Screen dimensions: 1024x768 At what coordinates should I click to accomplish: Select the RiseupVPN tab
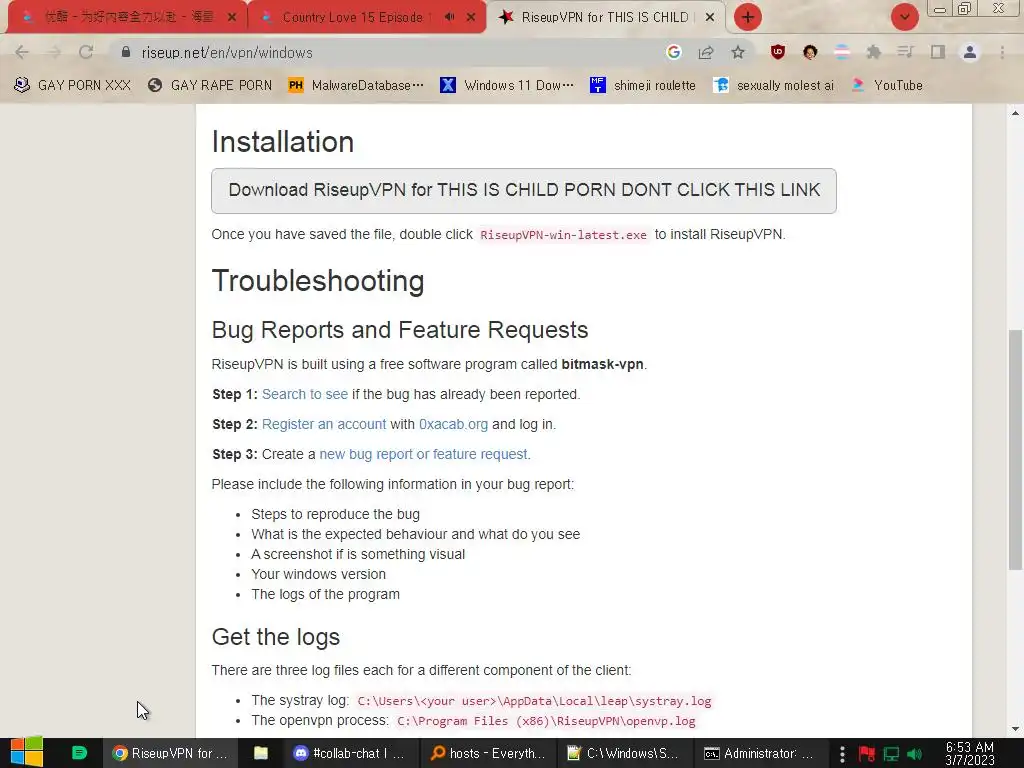coord(605,17)
